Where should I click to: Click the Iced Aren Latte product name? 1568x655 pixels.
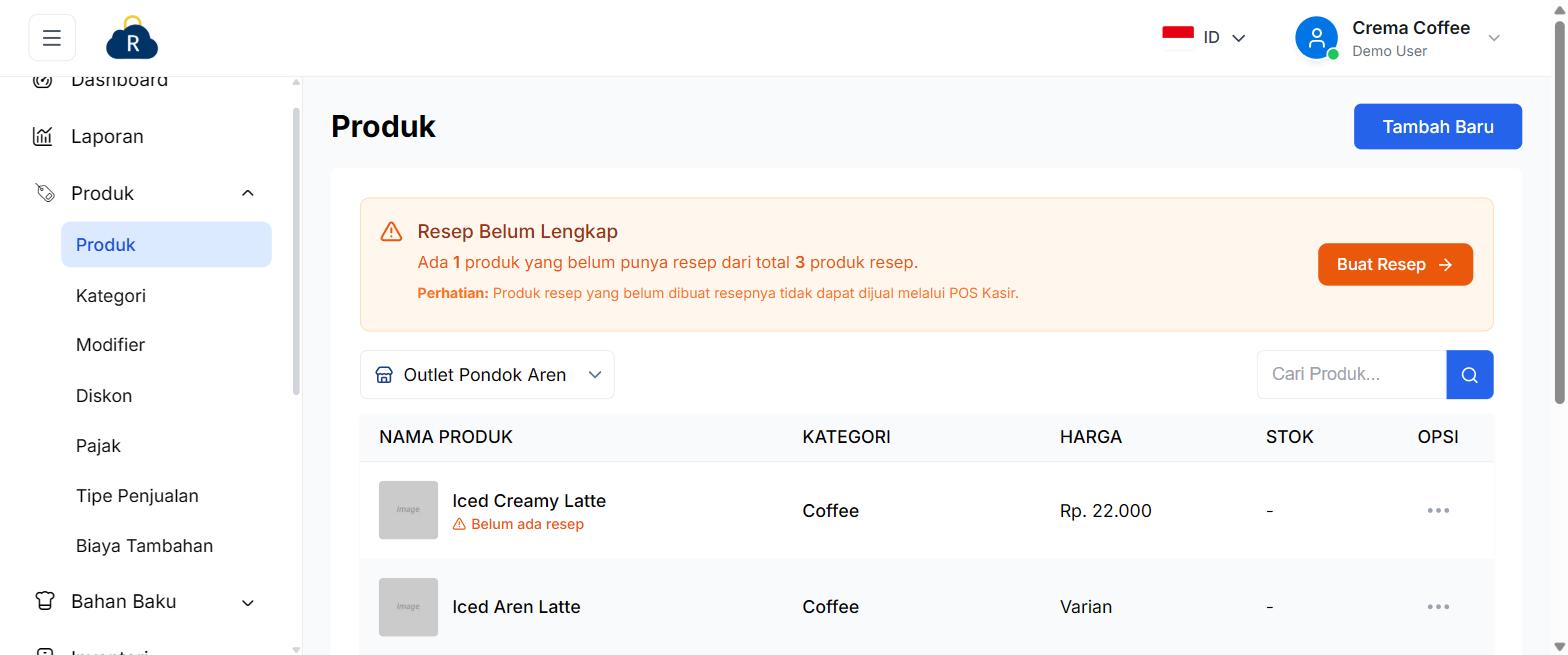516,607
